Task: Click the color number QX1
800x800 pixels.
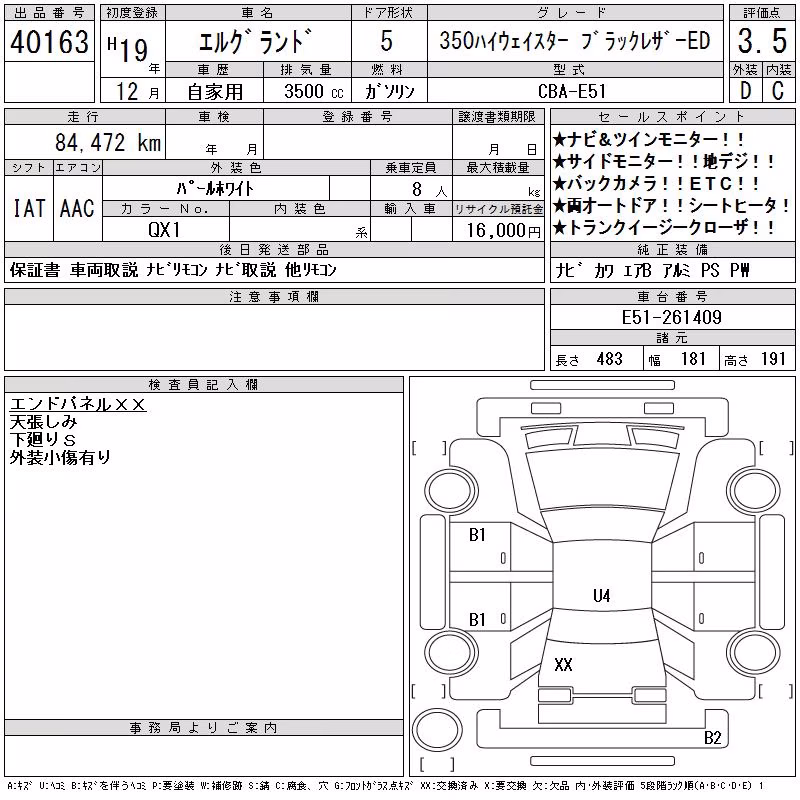Action: [x=164, y=230]
